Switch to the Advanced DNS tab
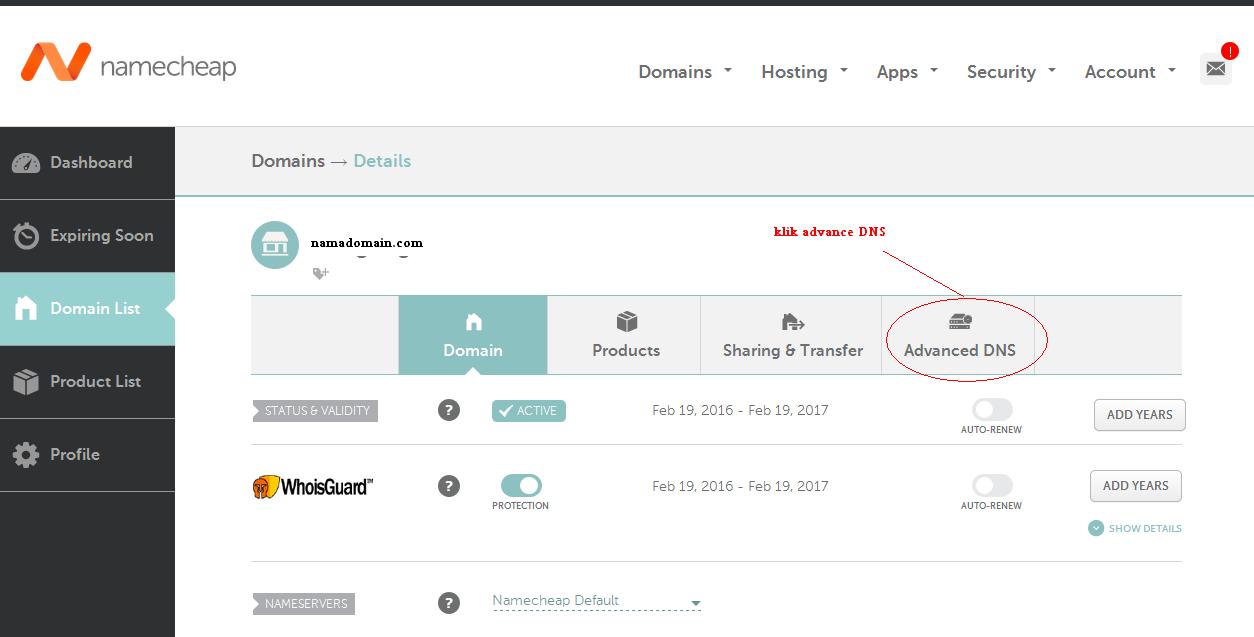Viewport: 1254px width, 637px height. (x=959, y=336)
